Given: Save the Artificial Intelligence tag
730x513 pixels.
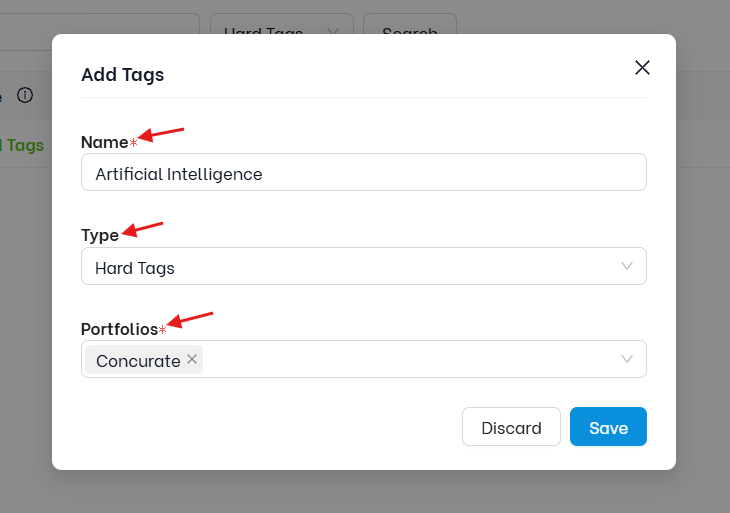Looking at the screenshot, I should point(608,426).
